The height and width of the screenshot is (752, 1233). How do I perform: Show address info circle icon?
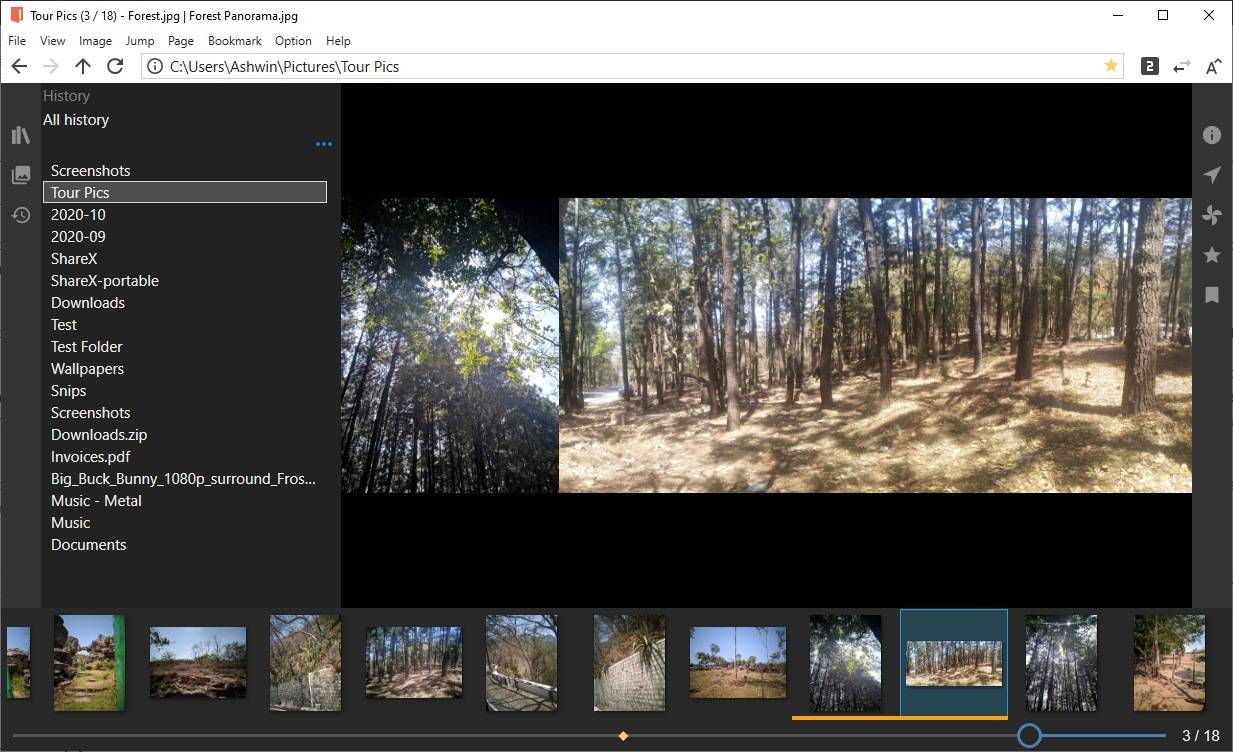click(154, 66)
